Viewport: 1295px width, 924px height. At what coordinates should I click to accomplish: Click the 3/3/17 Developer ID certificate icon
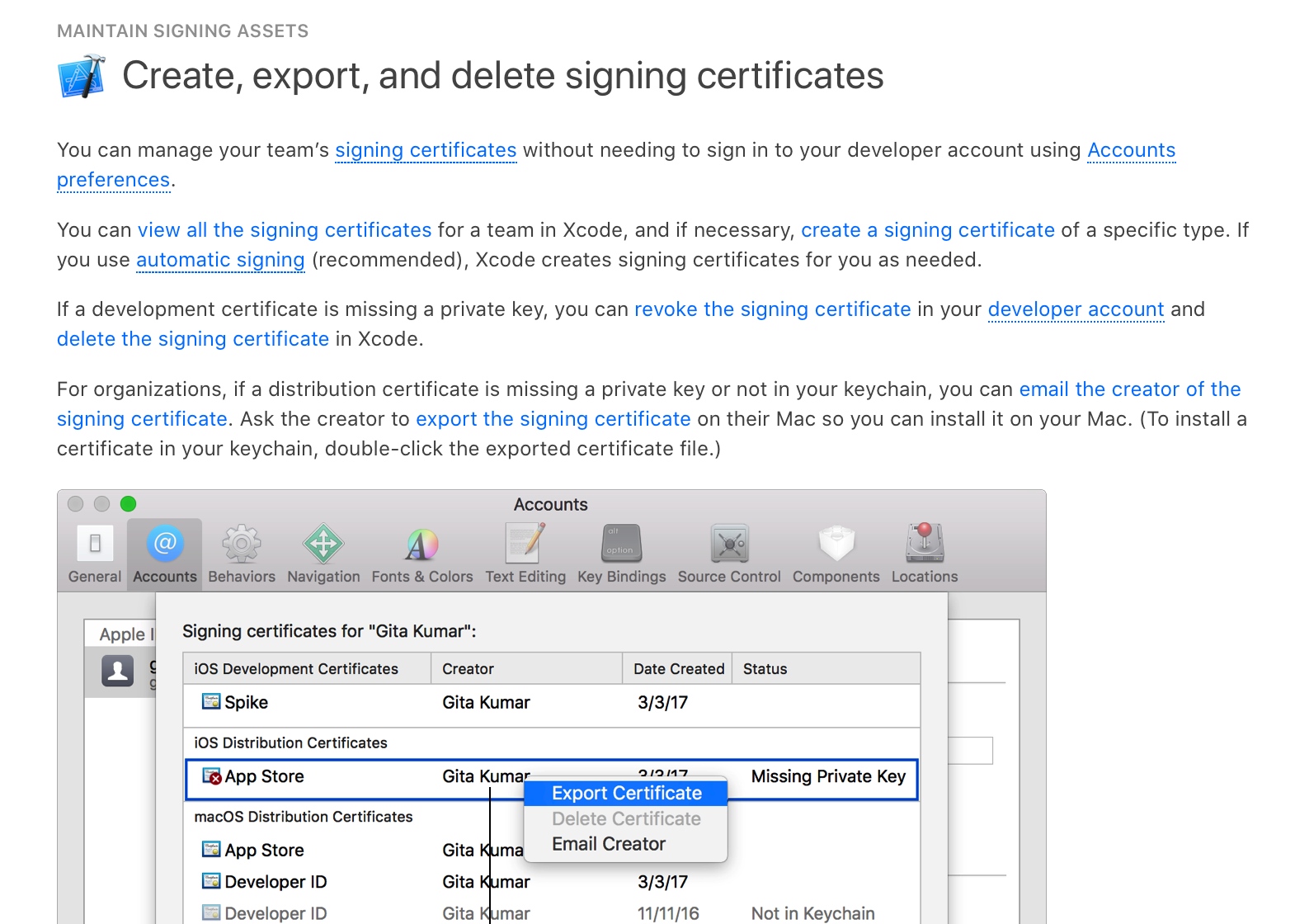click(x=211, y=881)
